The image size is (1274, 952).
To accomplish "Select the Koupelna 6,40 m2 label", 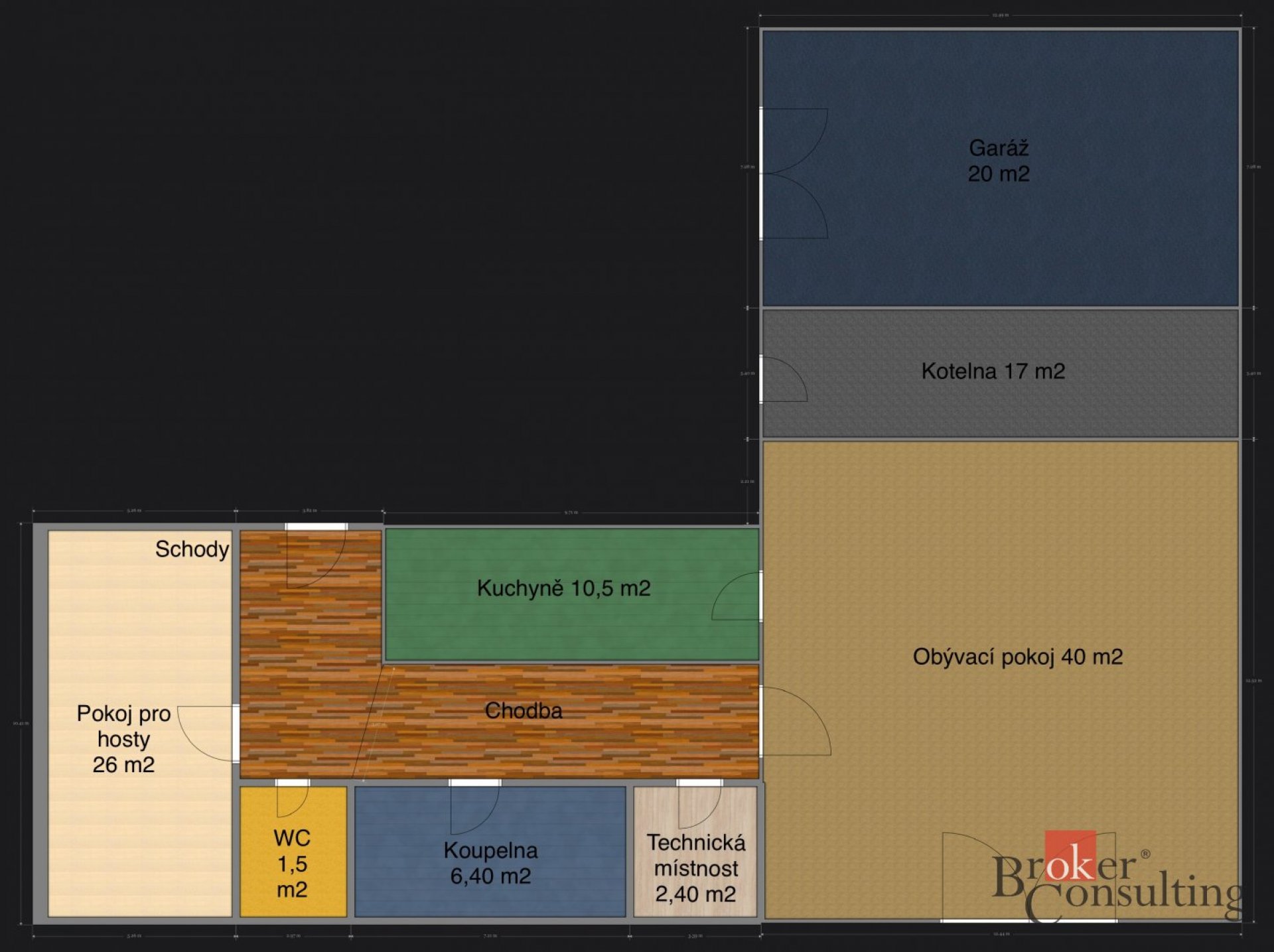I will click(490, 862).
